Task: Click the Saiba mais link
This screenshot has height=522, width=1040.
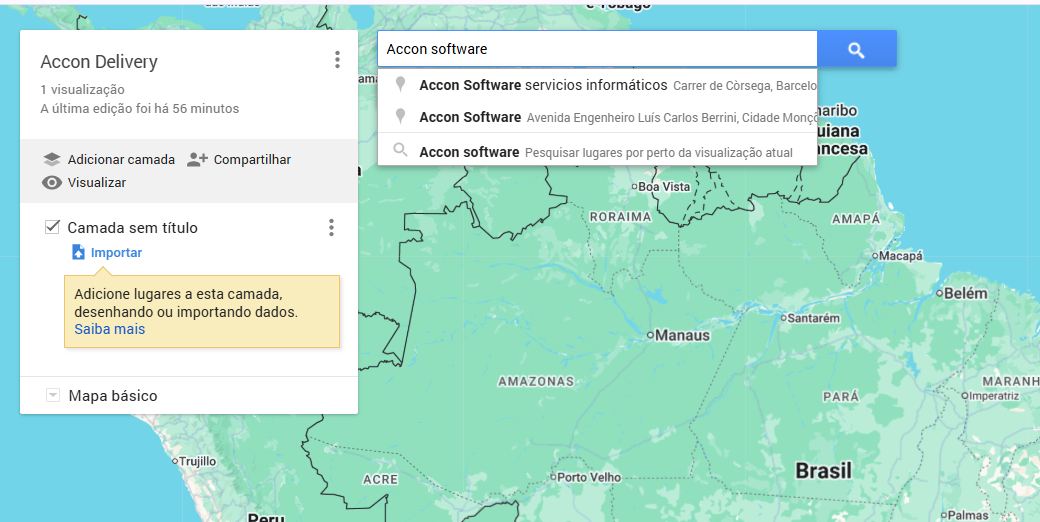Action: (109, 329)
